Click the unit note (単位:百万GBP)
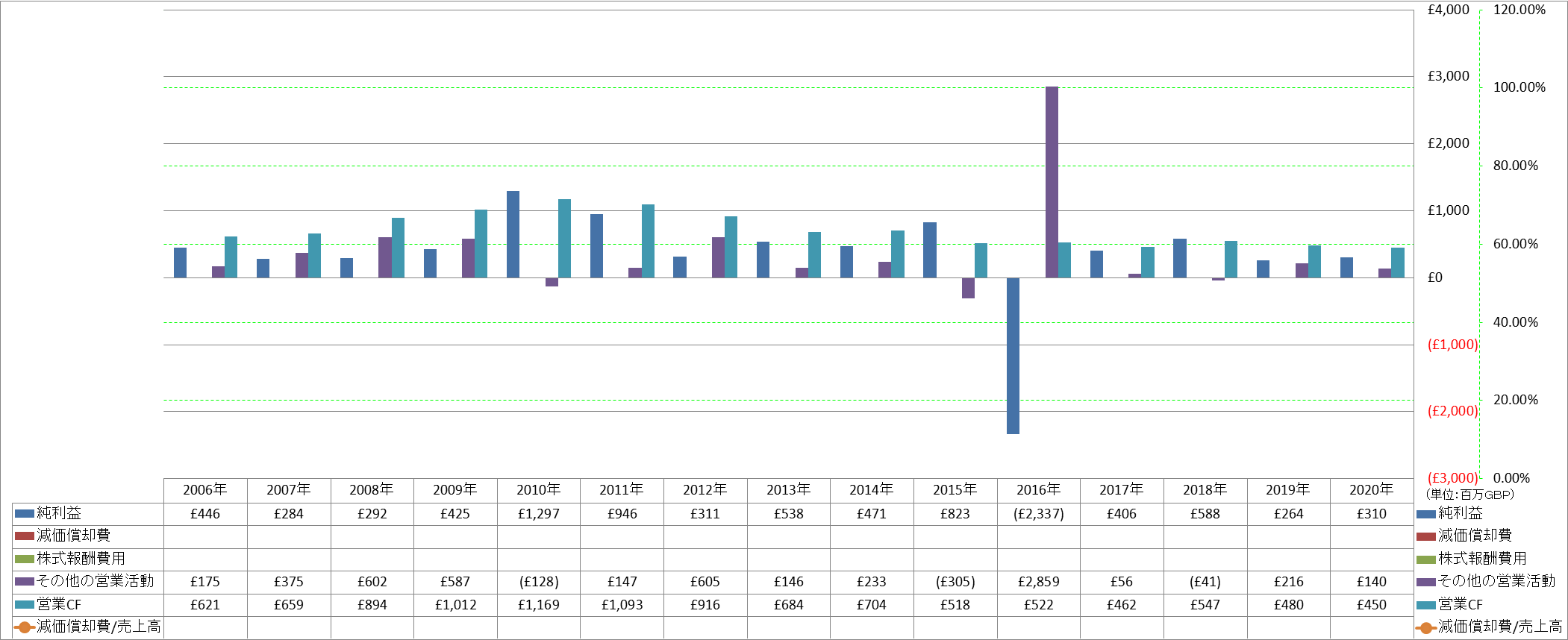The image size is (1568, 640). click(1469, 495)
